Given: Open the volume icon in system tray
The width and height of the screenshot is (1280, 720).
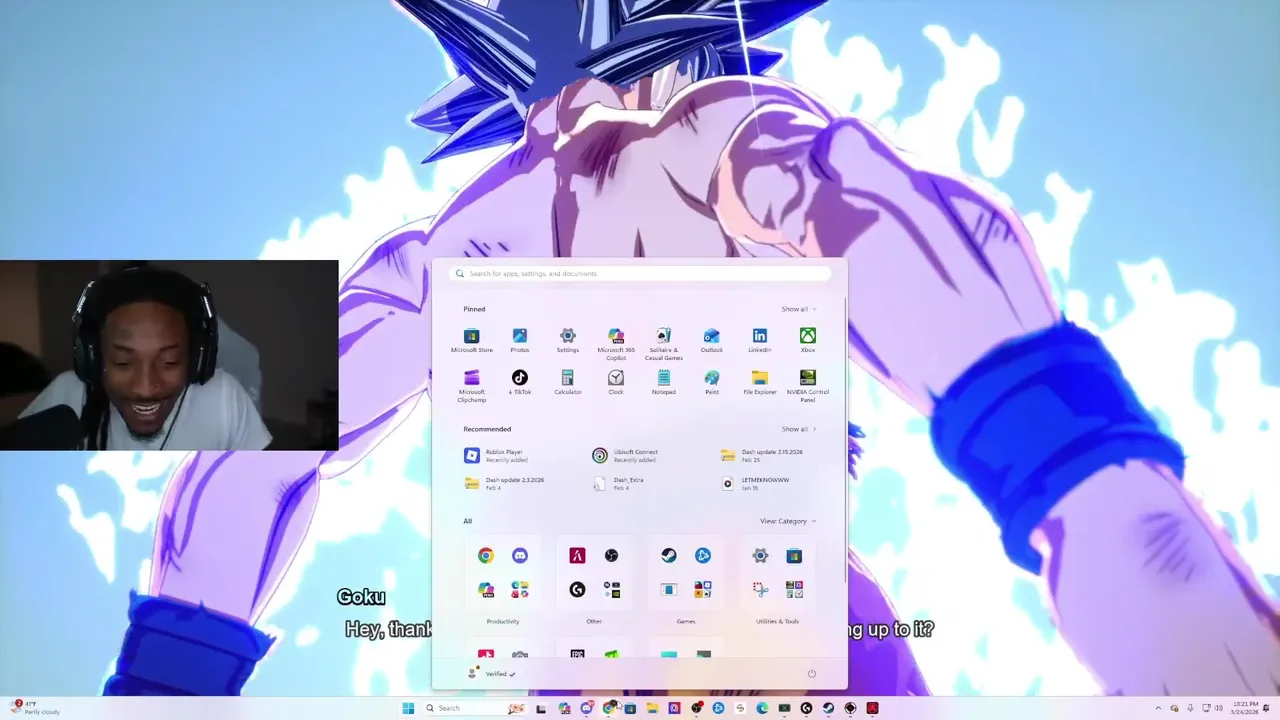Looking at the screenshot, I should click(x=1219, y=708).
